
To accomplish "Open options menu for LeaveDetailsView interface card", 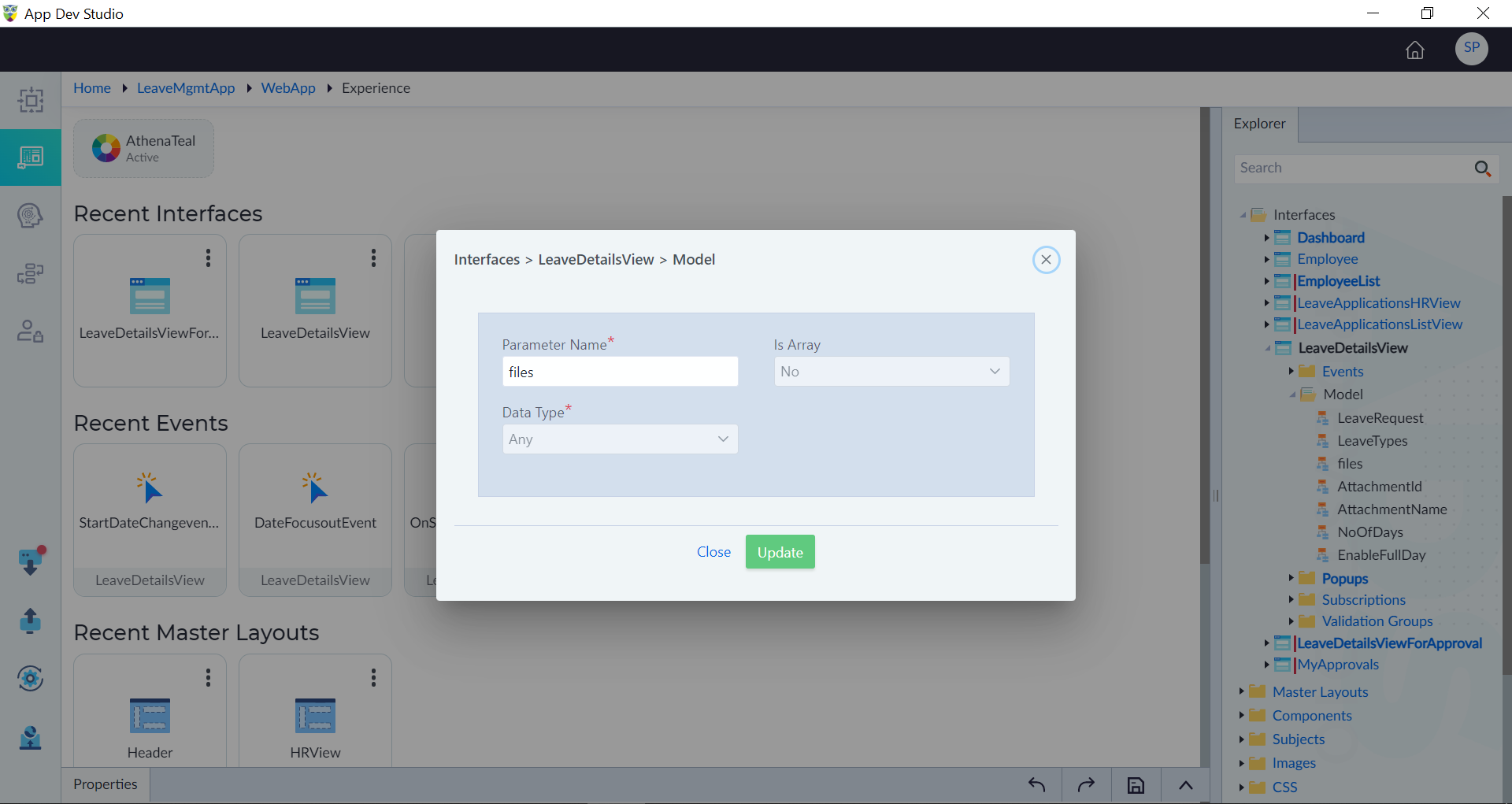I will pos(373,258).
